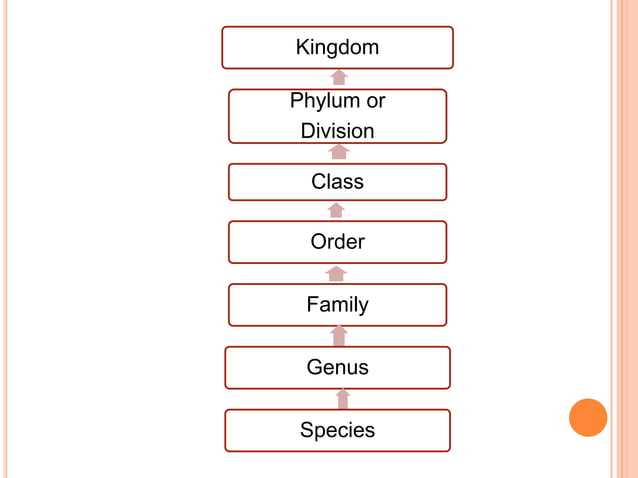The height and width of the screenshot is (478, 638).
Task: Click the pink striped right border
Action: pyautogui.click(x=624, y=240)
